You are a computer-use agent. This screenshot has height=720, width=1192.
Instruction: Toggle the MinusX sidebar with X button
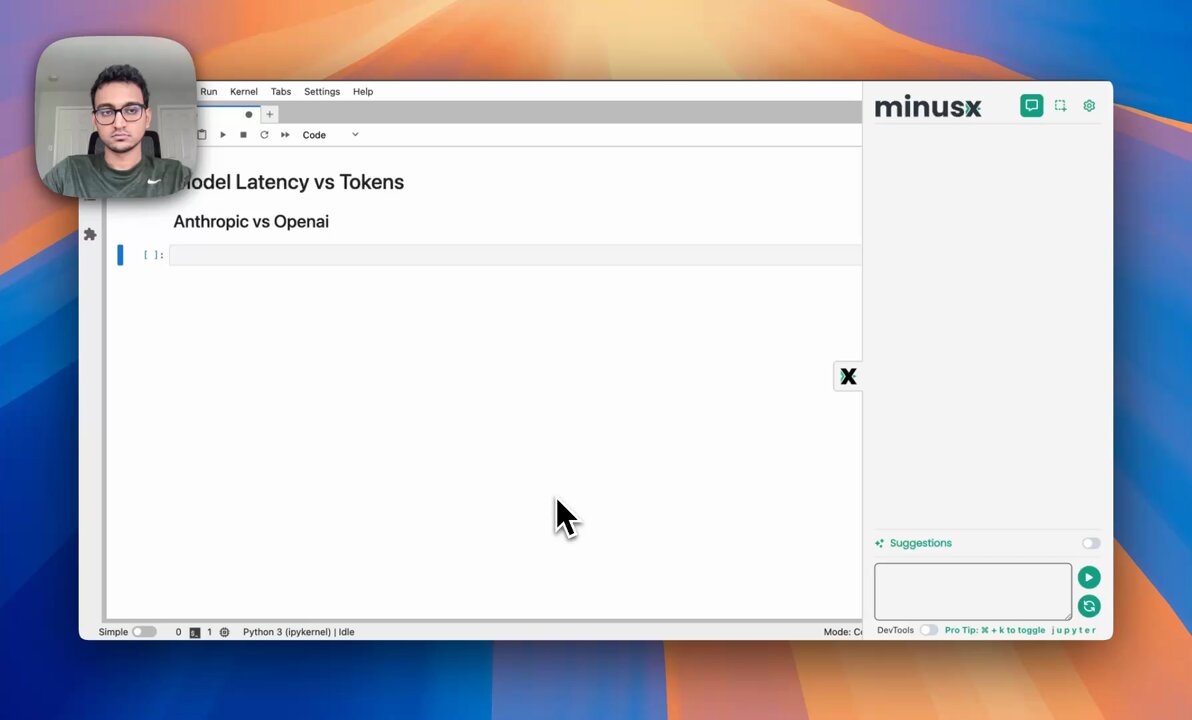(x=848, y=376)
